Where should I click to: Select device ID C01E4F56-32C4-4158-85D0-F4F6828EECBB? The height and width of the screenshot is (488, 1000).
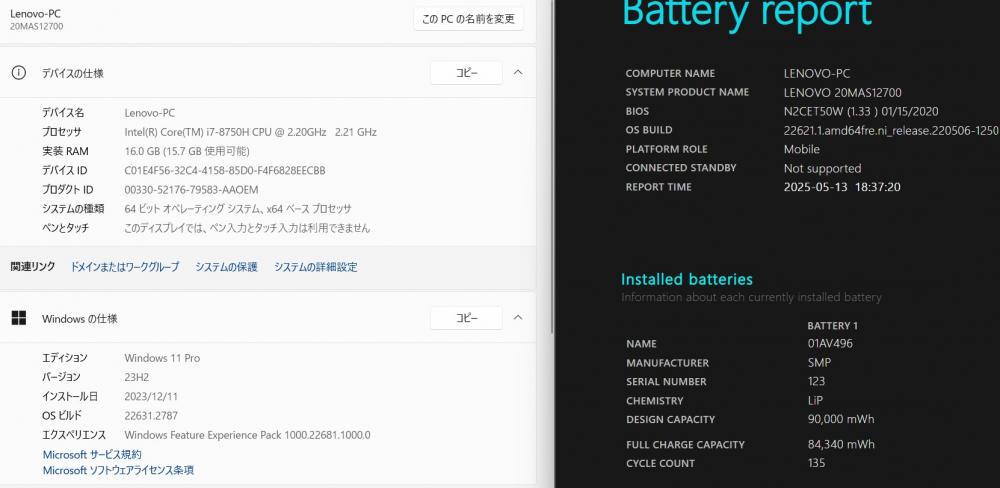[224, 170]
